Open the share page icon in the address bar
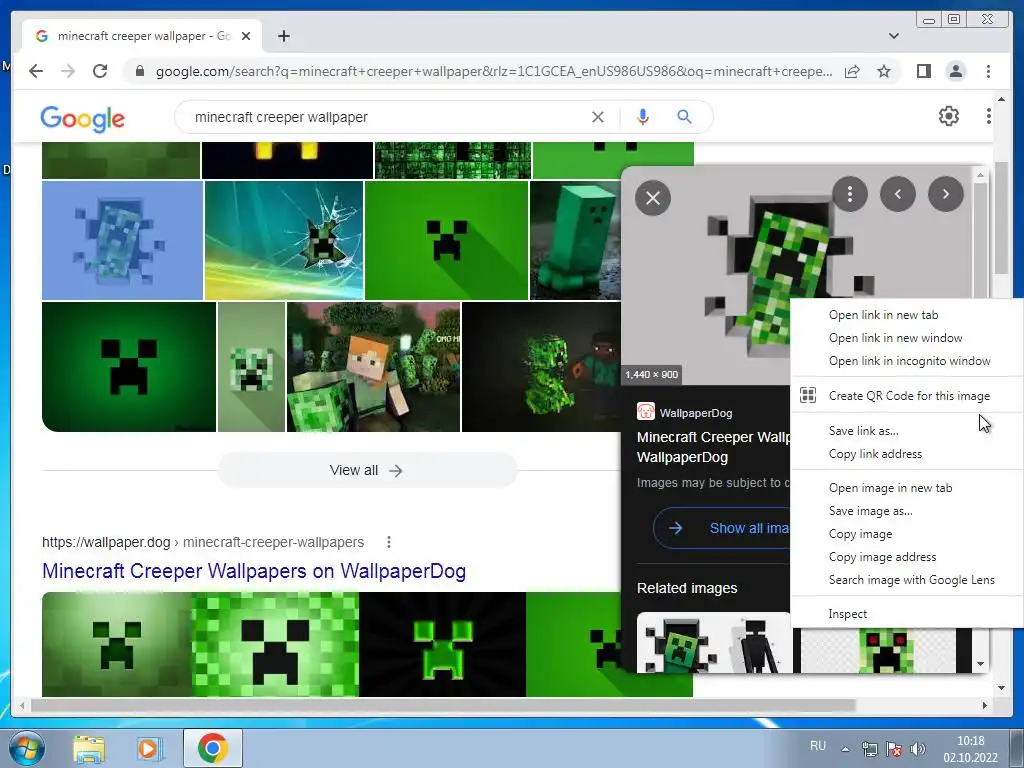Image resolution: width=1024 pixels, height=768 pixels. click(852, 71)
